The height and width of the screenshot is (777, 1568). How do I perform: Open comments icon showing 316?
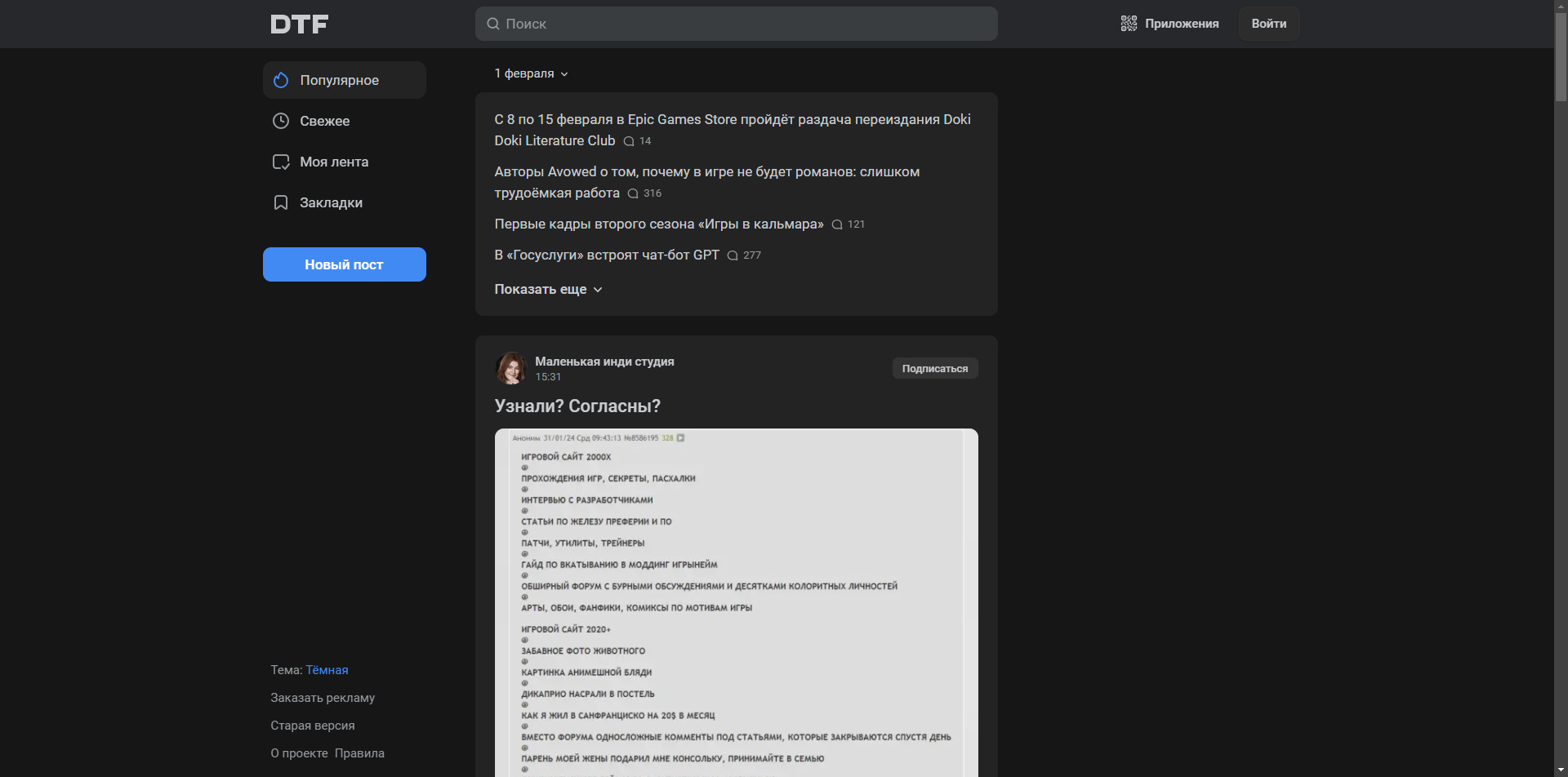pos(633,193)
